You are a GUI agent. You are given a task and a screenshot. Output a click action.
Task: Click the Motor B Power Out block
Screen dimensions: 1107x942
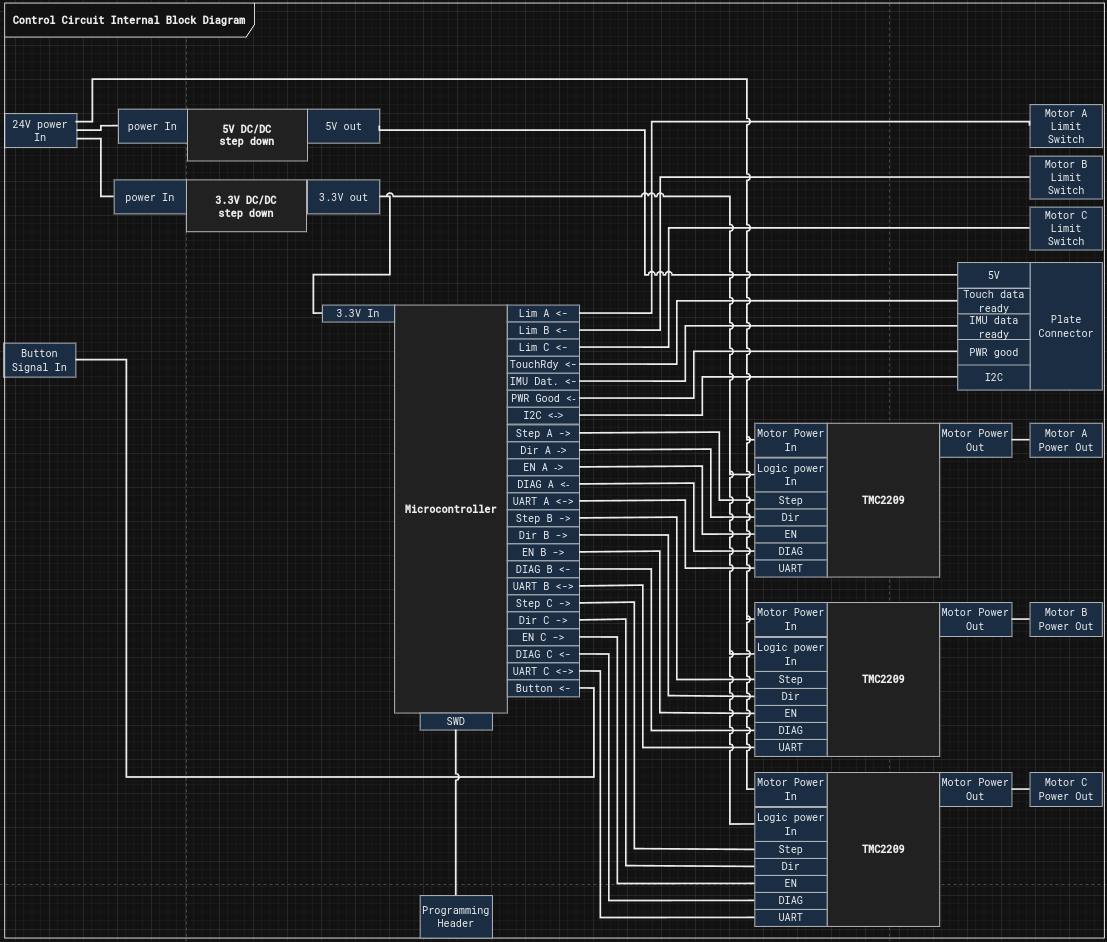1065,619
